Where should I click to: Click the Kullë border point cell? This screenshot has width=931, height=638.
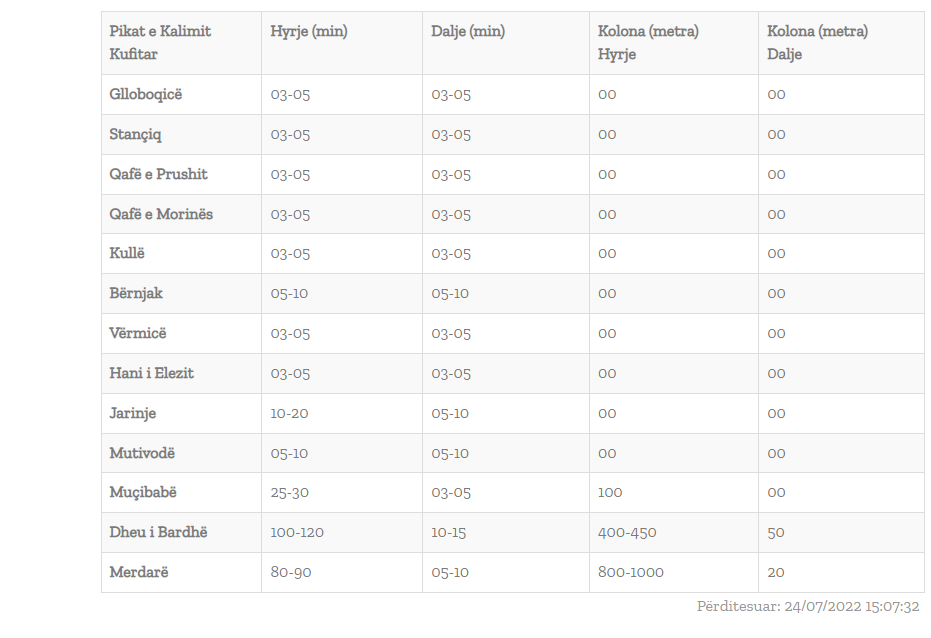(x=127, y=253)
